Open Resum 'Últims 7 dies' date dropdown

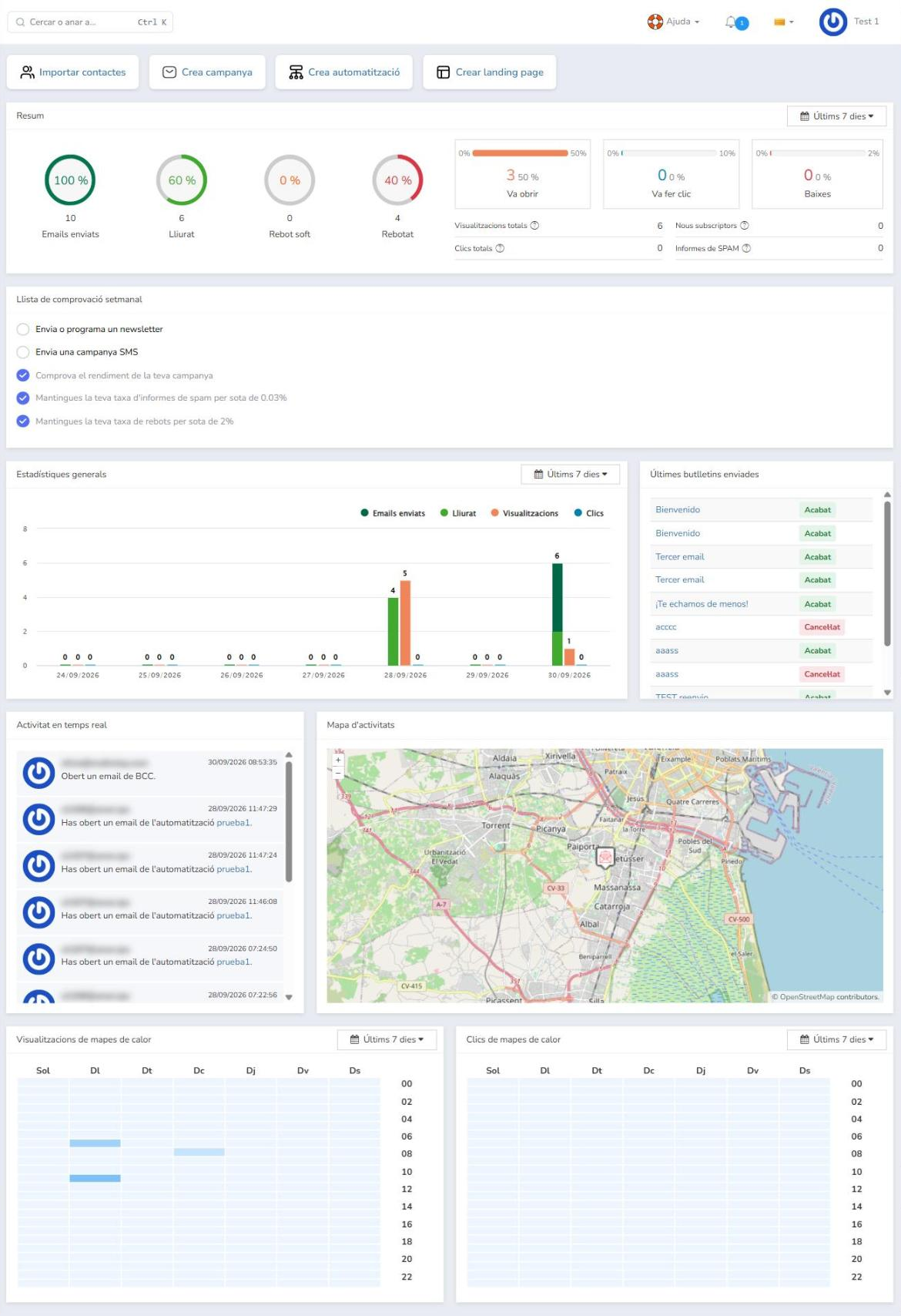836,116
